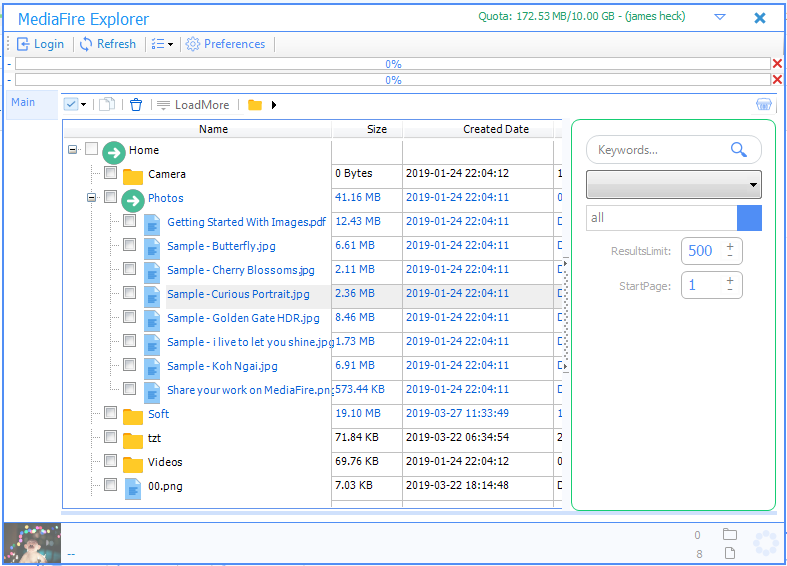Click the Getting Started With Images.pdf file icon
Image resolution: width=787 pixels, height=566 pixels.
point(152,225)
